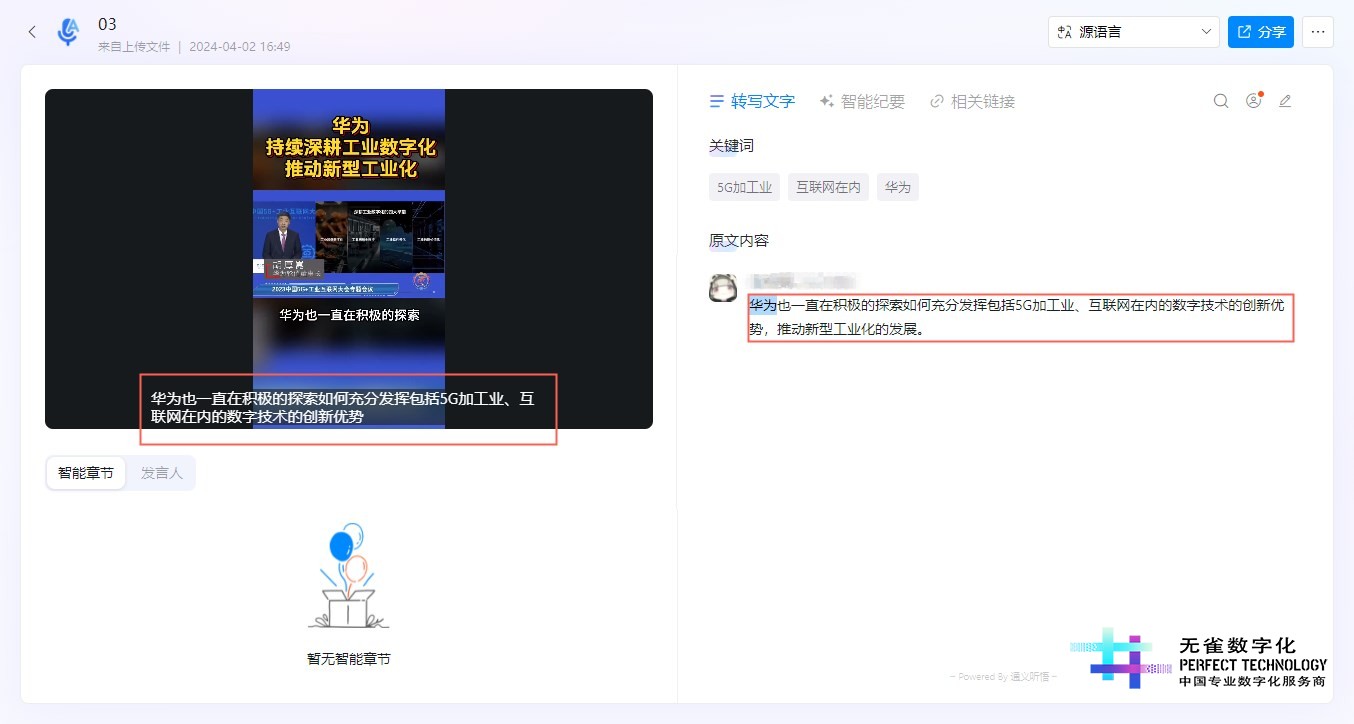Switch to the 智能纪要 tab
This screenshot has height=724, width=1354.
click(862, 101)
